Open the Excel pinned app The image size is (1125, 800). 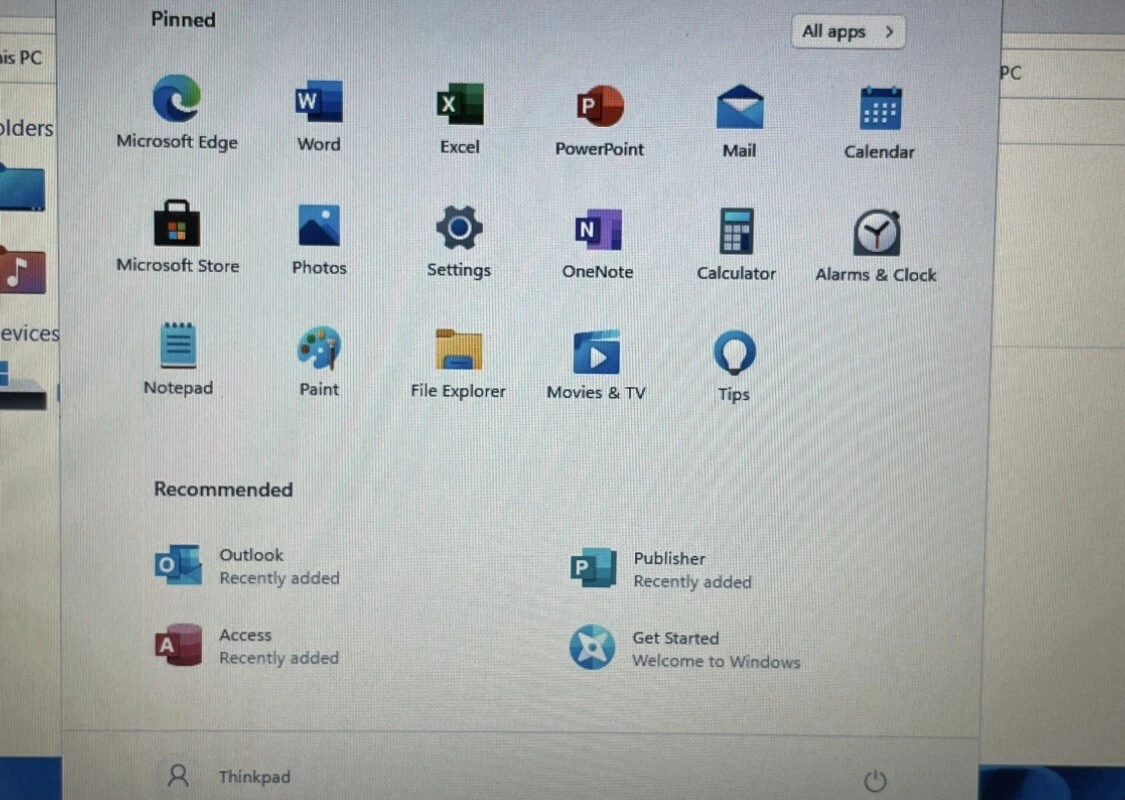click(x=460, y=117)
